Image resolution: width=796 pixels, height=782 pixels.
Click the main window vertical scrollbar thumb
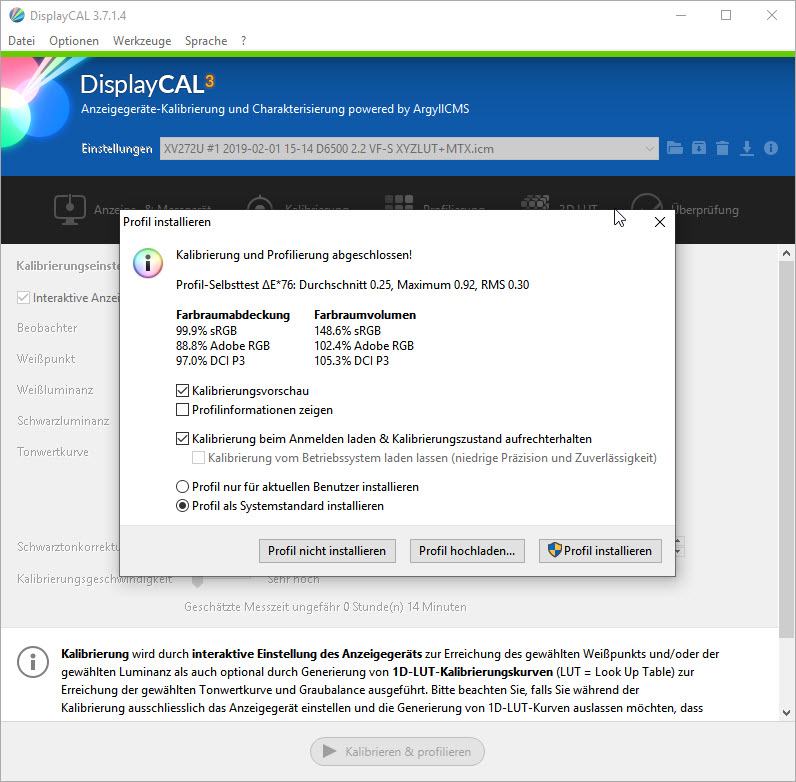coord(786,449)
